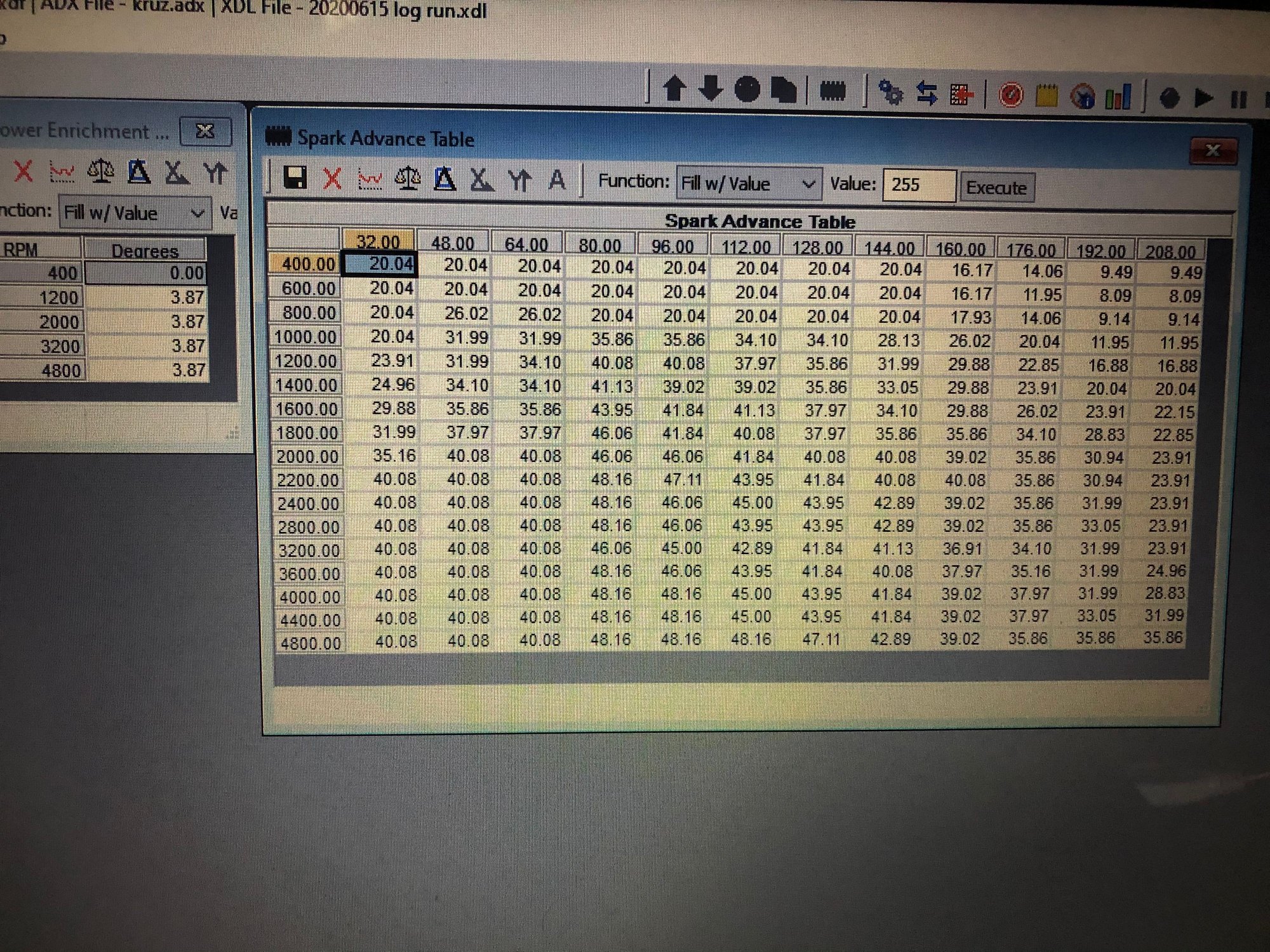View the Spark Advance Table as a graph
This screenshot has height=952, width=1270.
coord(370,180)
